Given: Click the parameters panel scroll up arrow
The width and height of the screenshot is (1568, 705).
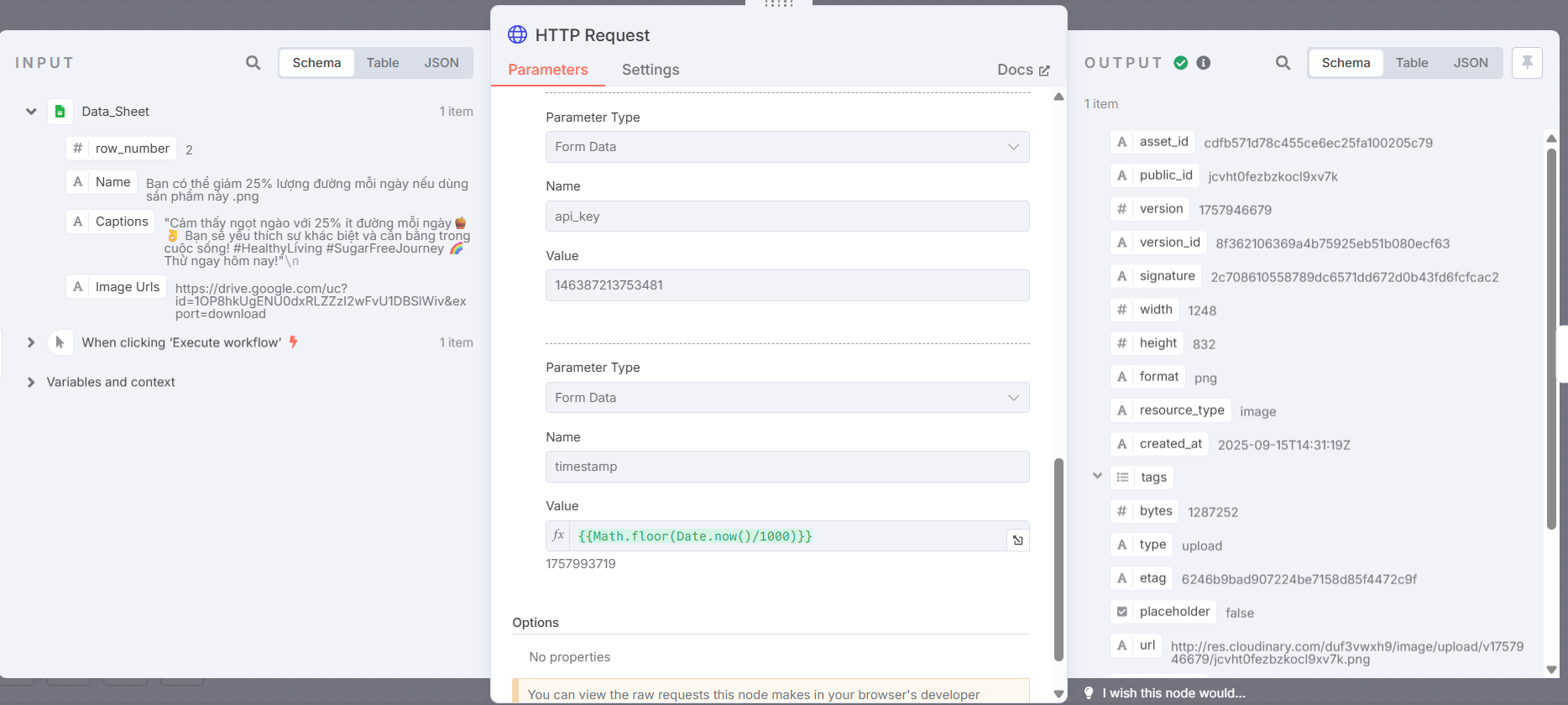Looking at the screenshot, I should pos(1058,97).
